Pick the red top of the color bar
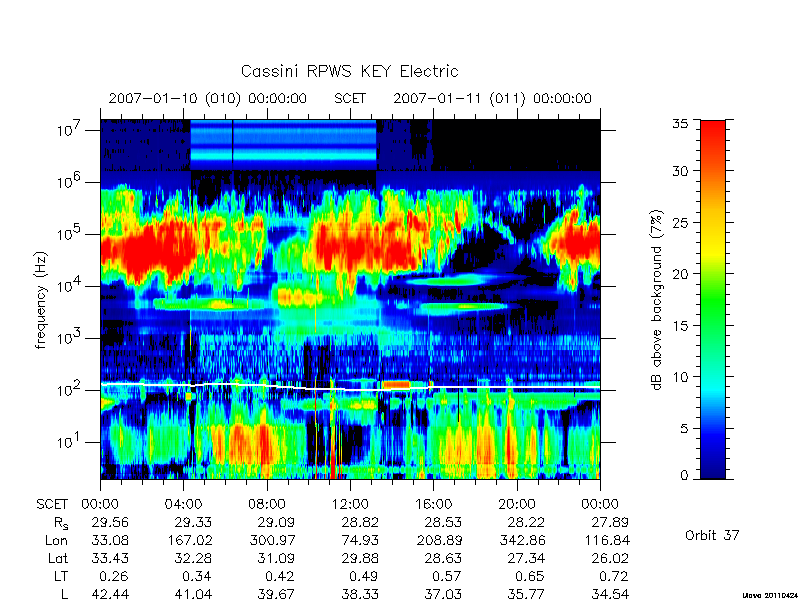The height and width of the screenshot is (600, 800). click(713, 134)
